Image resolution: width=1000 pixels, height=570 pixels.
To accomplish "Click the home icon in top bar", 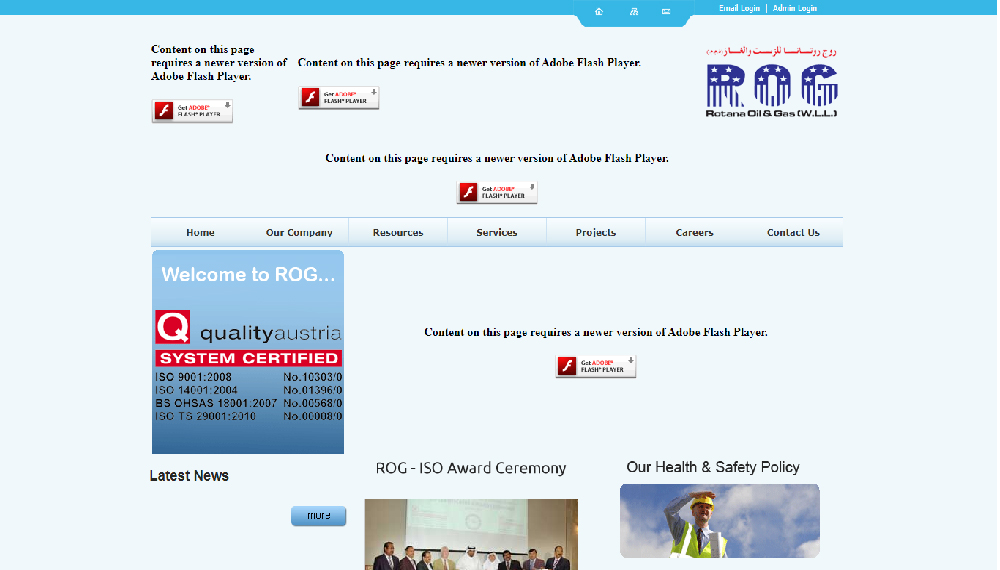I will click(599, 12).
